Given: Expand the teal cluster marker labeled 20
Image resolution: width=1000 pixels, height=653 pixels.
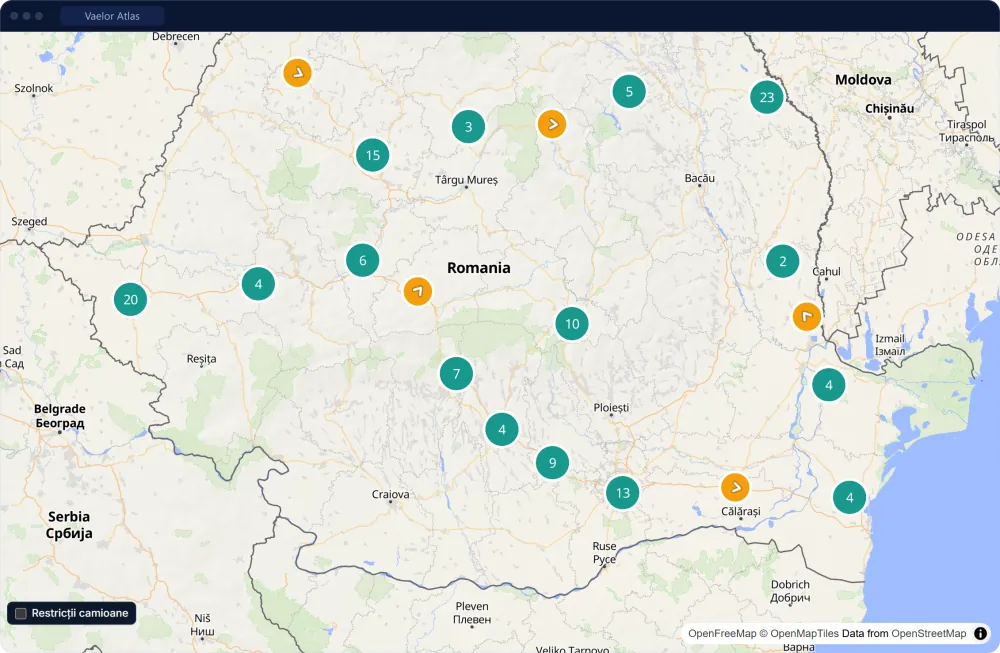Looking at the screenshot, I should point(130,300).
